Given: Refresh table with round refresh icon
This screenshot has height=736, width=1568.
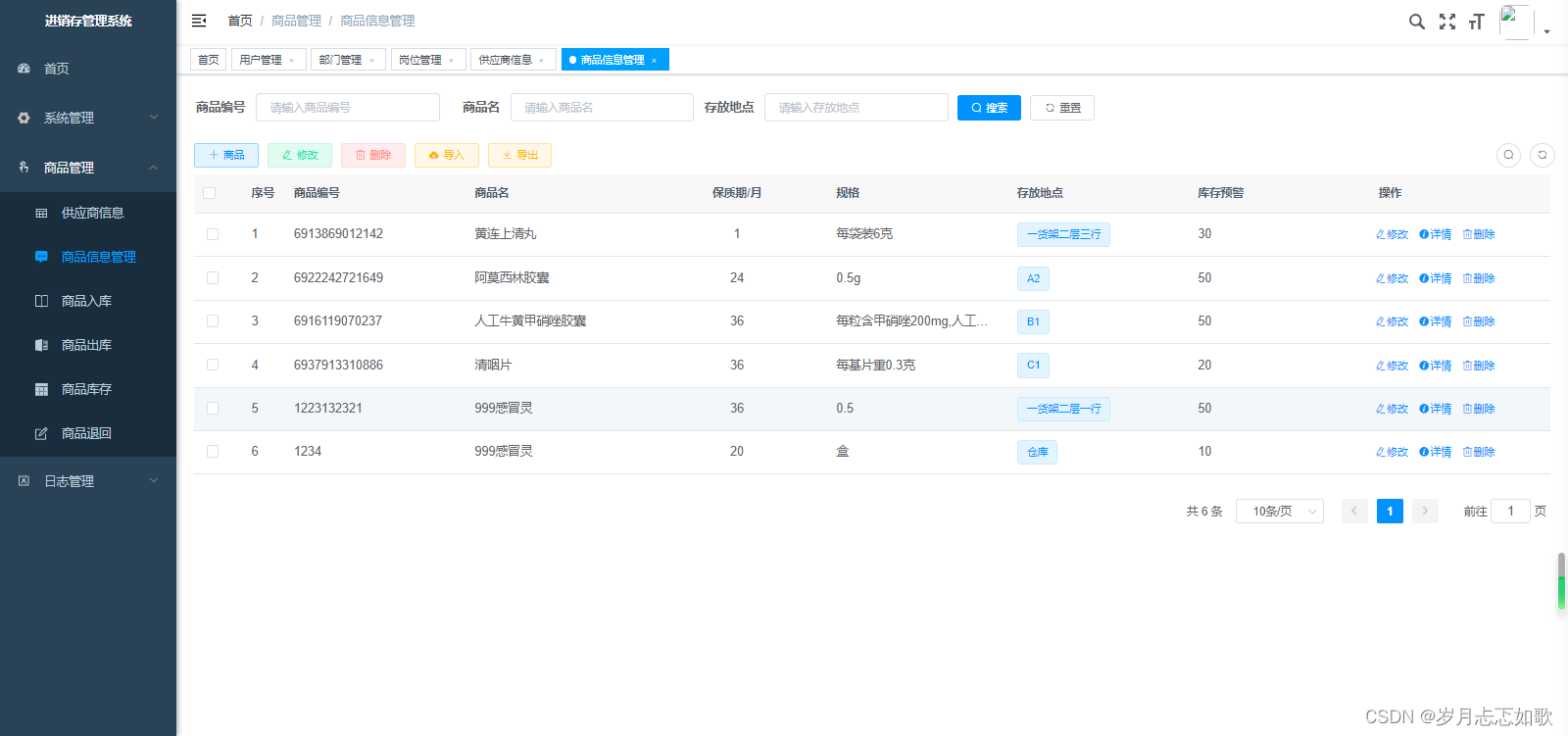Looking at the screenshot, I should point(1543,155).
